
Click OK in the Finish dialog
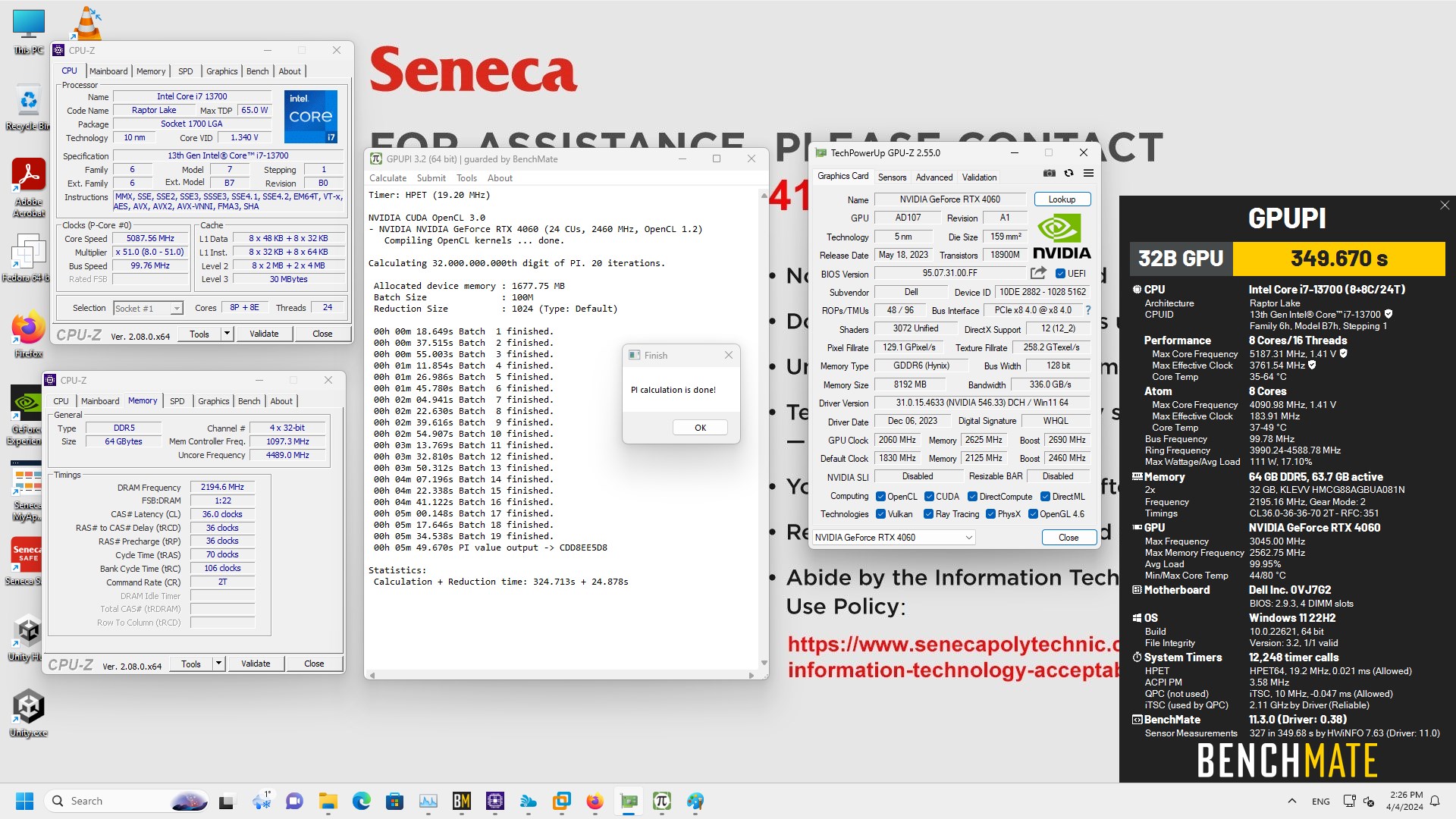pos(700,428)
